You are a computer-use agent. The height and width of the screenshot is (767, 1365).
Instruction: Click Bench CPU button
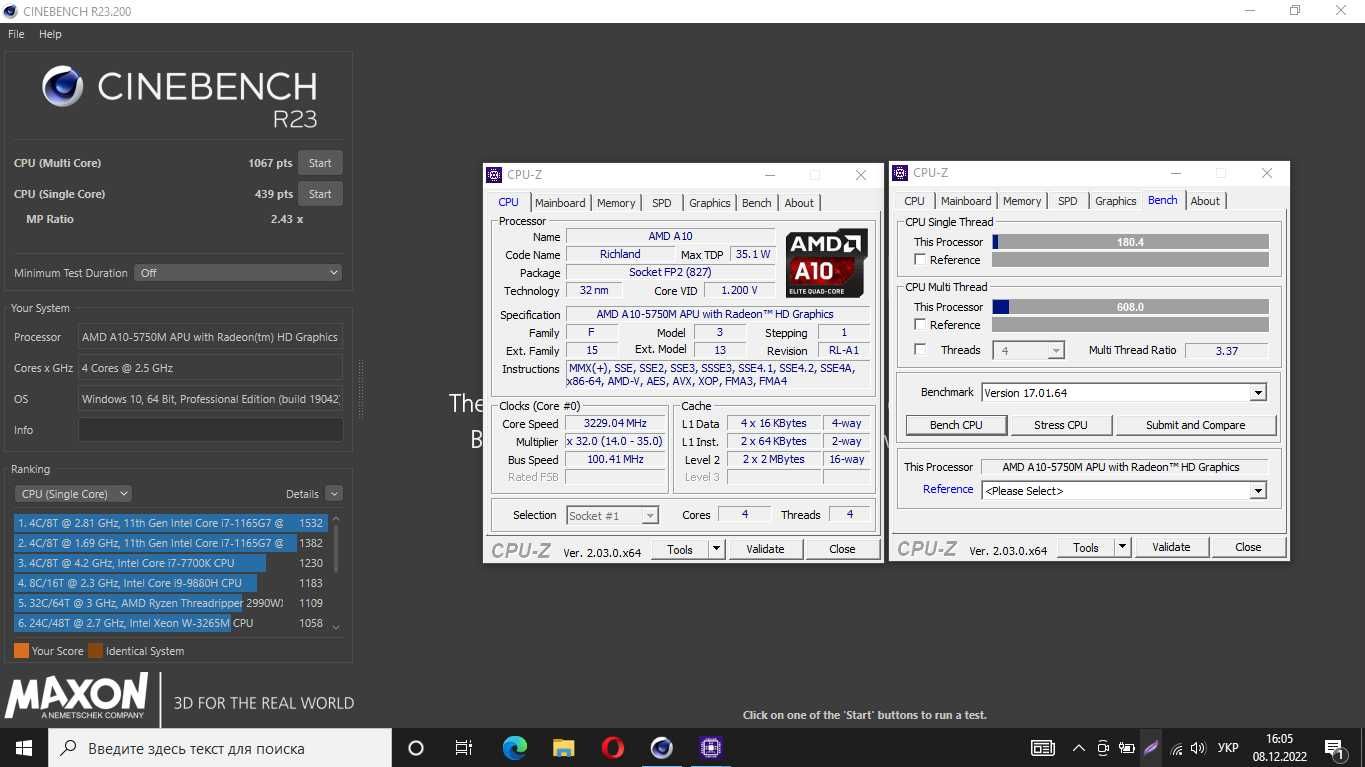tap(956, 425)
